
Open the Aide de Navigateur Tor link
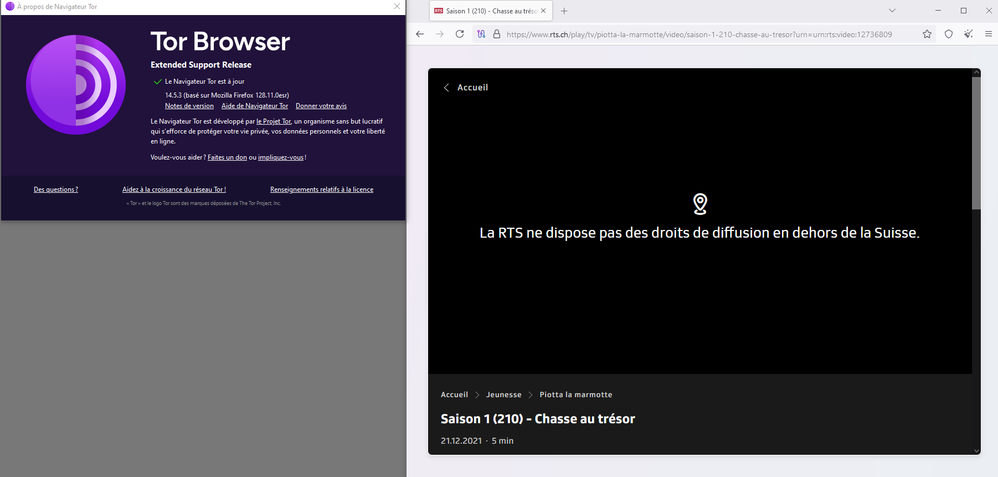click(x=255, y=105)
